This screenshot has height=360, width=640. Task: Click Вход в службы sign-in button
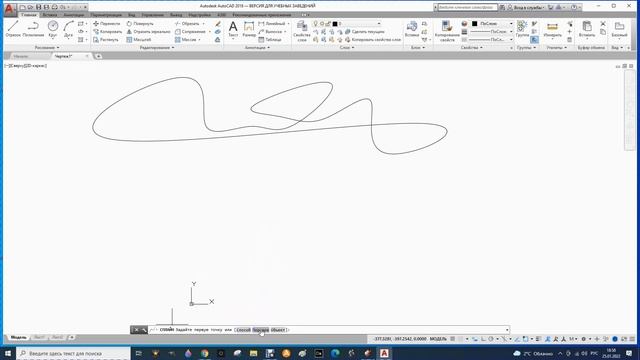(527, 7)
